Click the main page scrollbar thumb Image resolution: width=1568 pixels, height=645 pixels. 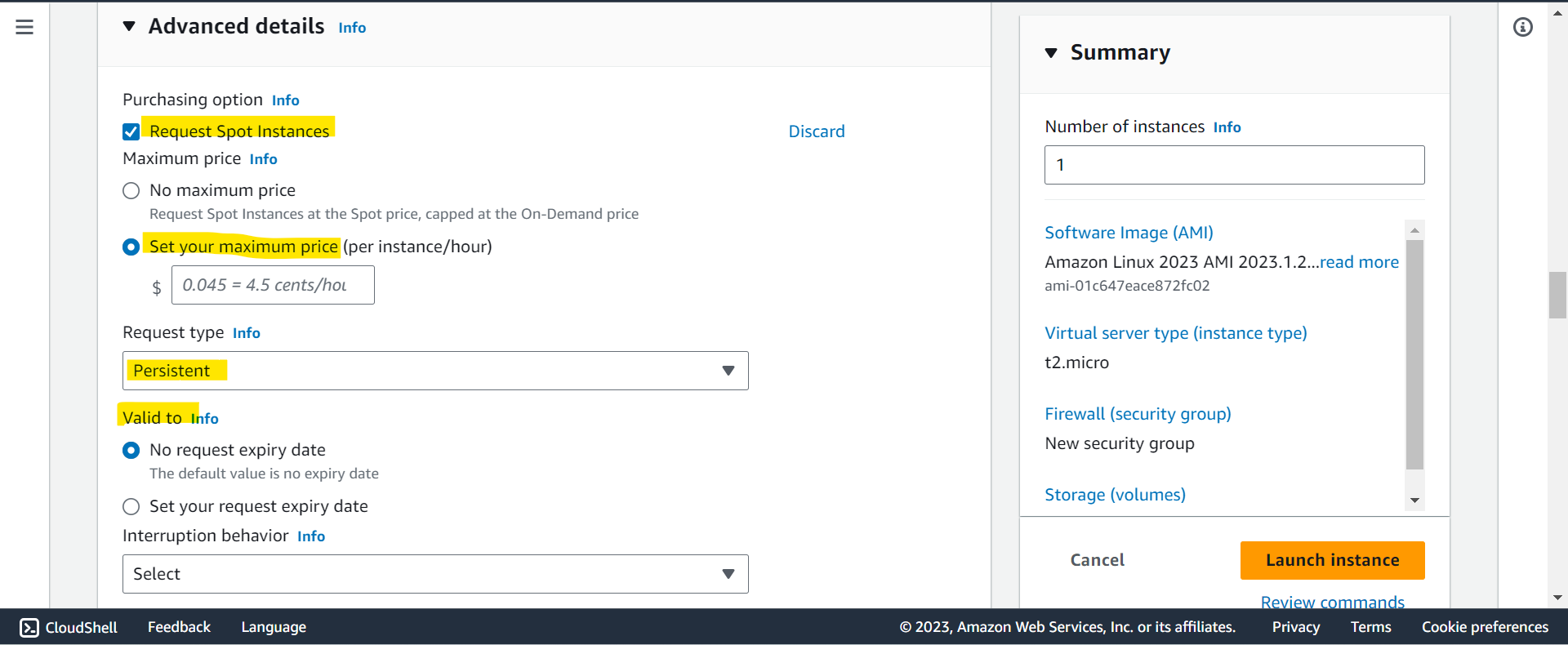(x=1557, y=295)
